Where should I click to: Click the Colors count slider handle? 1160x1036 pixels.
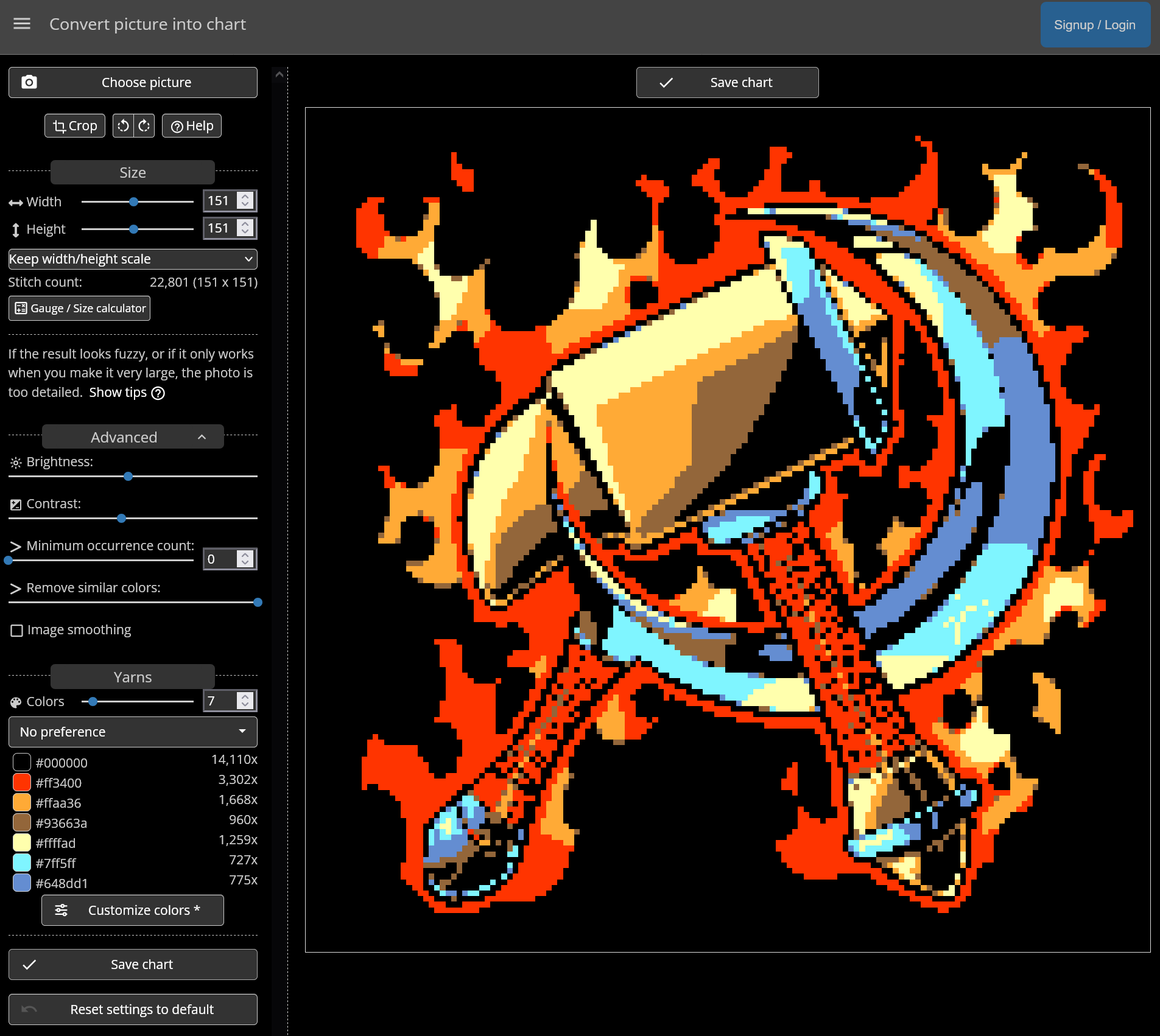[93, 701]
